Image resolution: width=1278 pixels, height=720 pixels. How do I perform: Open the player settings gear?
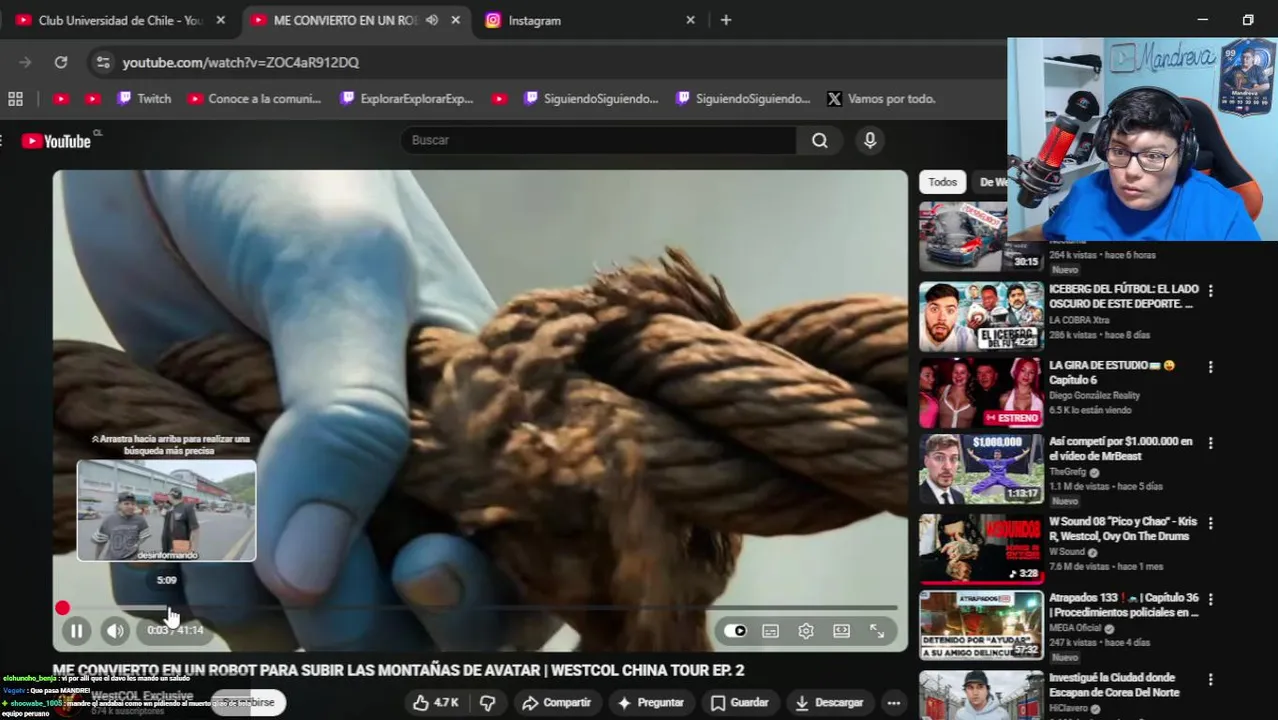pos(806,631)
